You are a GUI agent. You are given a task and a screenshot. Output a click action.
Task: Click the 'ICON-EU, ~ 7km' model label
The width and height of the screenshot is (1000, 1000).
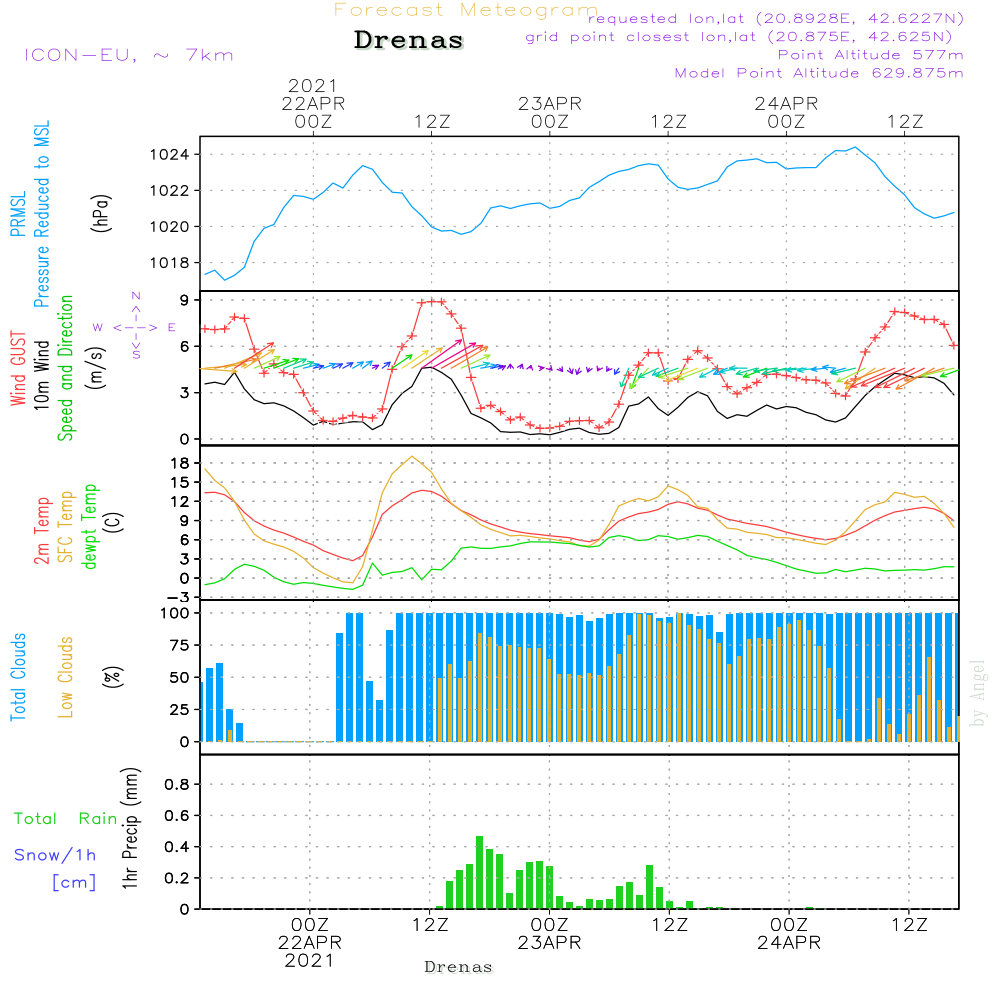129,55
